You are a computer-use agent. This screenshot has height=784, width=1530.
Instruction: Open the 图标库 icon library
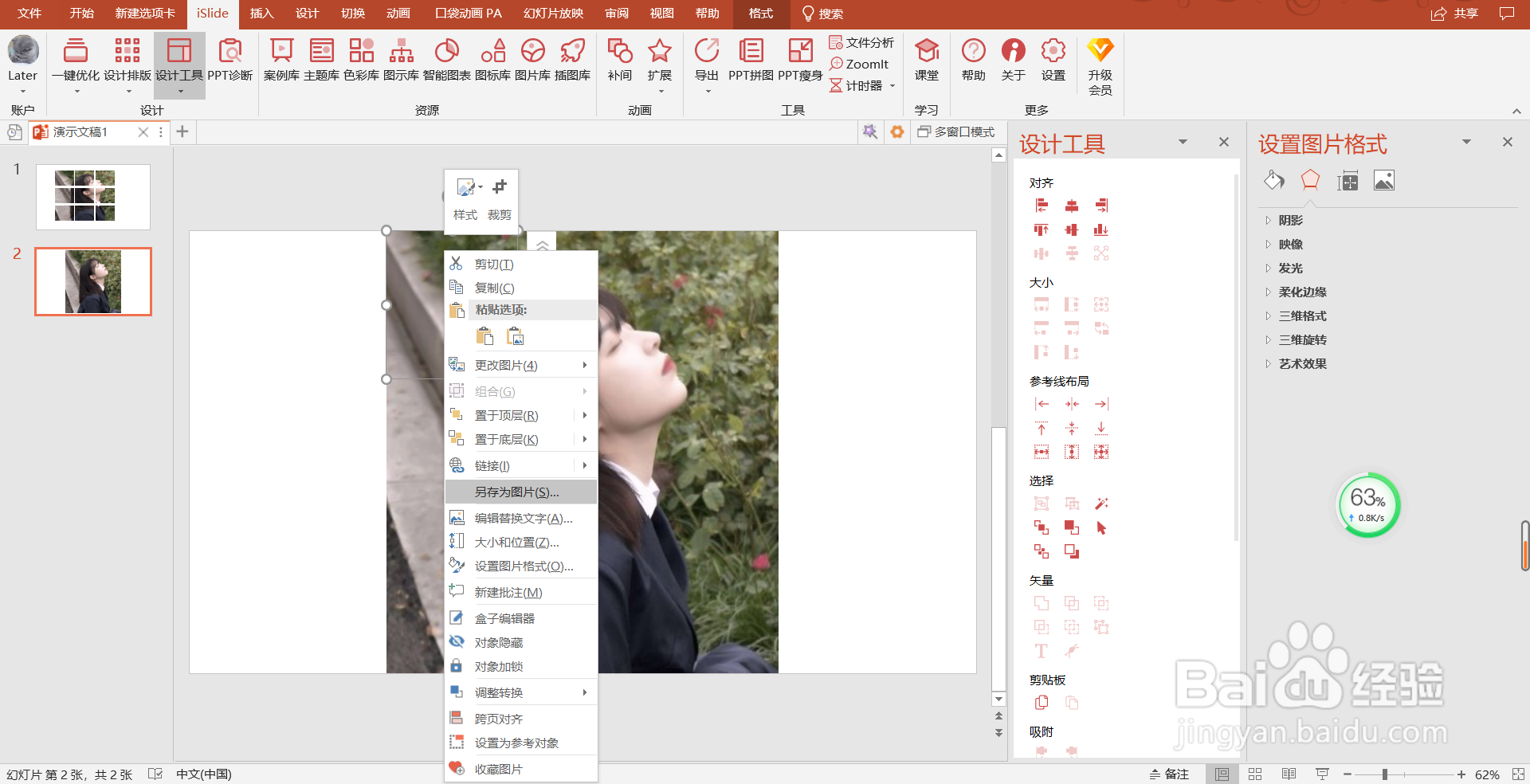tap(492, 60)
